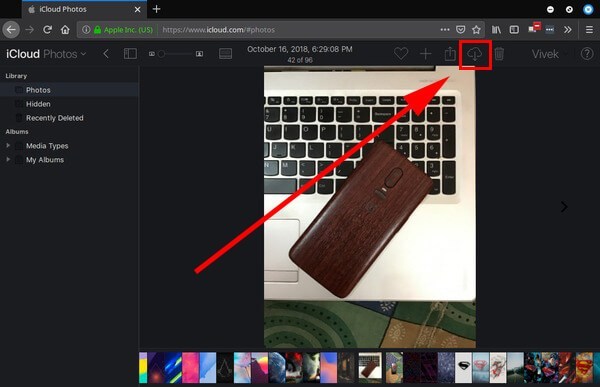The width and height of the screenshot is (600, 387).
Task: Go back to the photo grid
Action: pyautogui.click(x=106, y=54)
